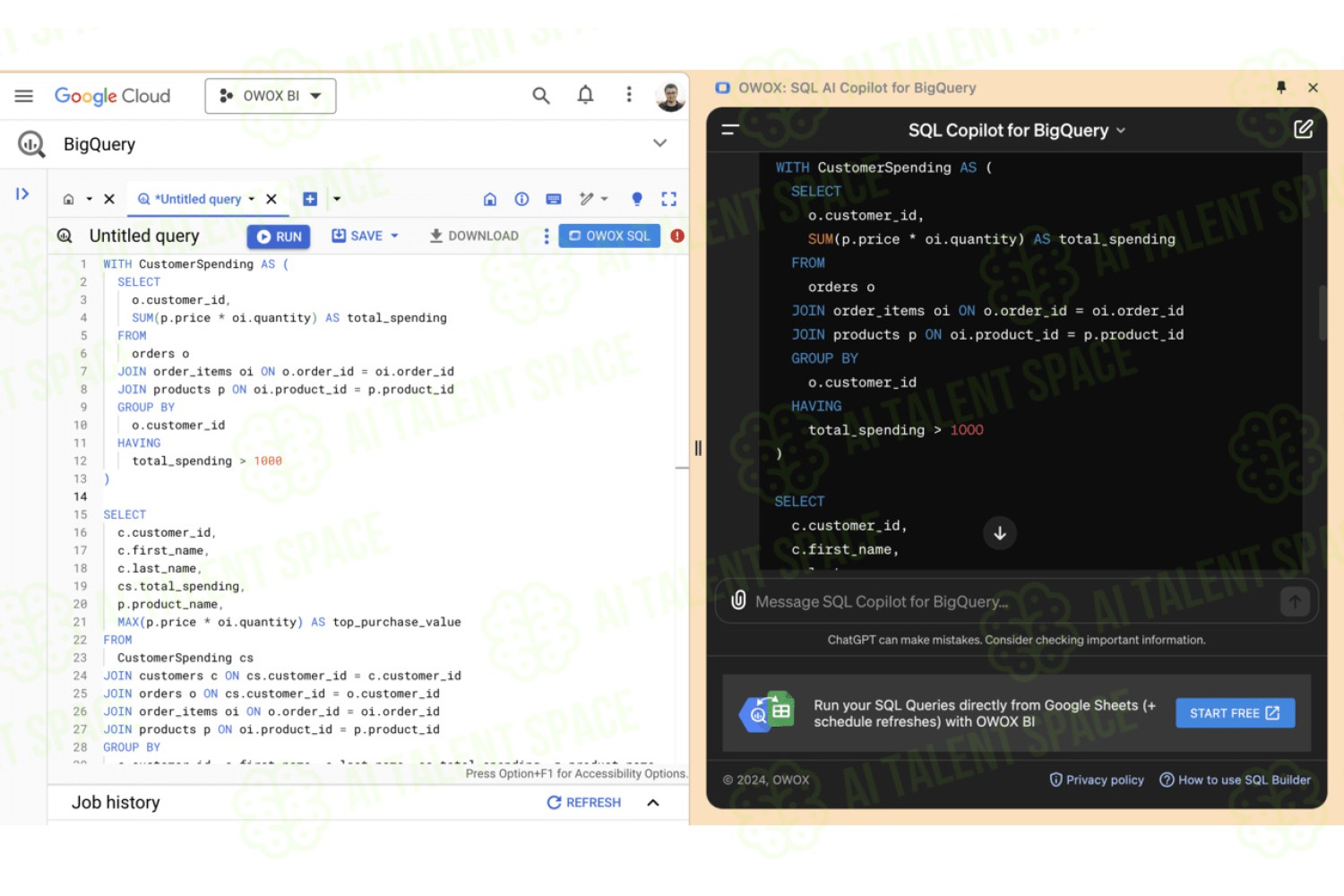Open SQL Copilot for BigQuery model dropdown
Screen dimensions: 1344x896
[x=1017, y=131]
